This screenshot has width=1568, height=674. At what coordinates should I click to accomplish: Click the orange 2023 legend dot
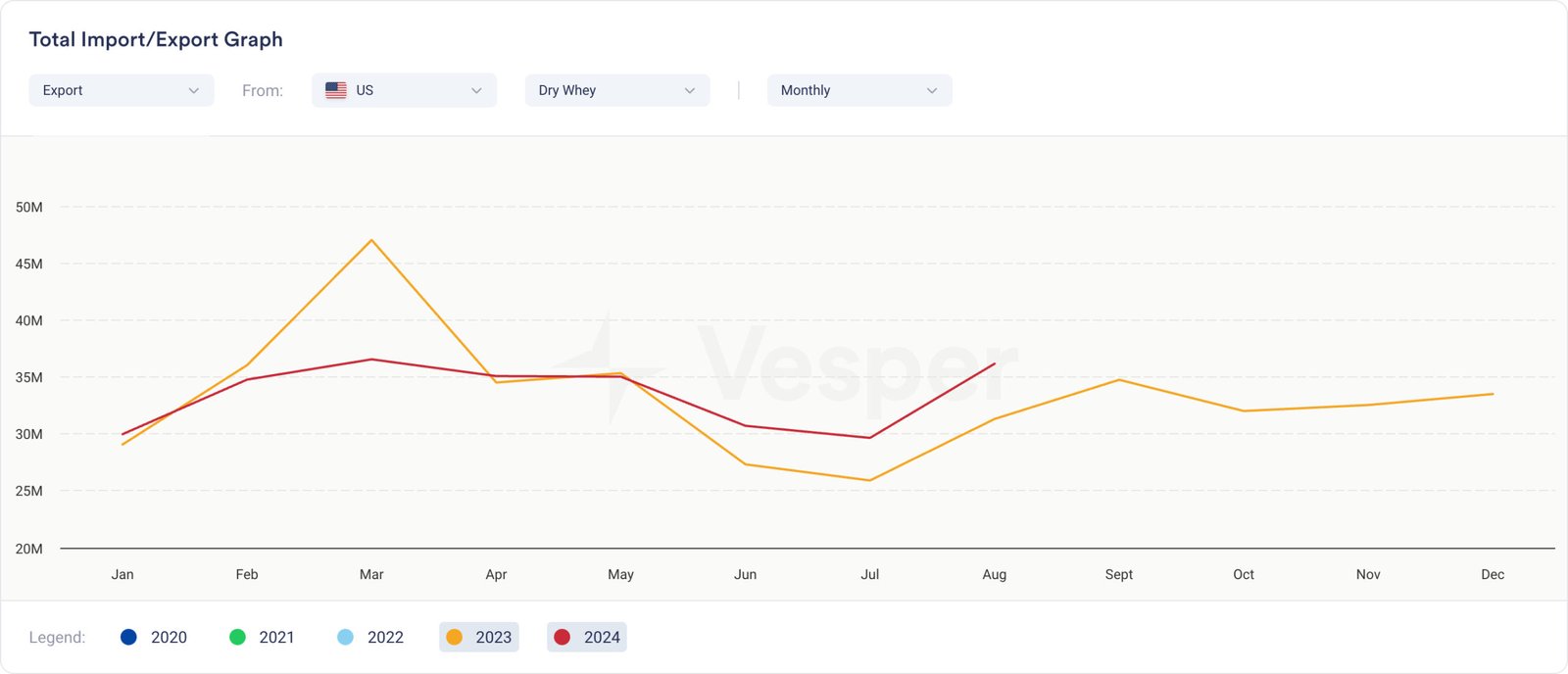(454, 637)
